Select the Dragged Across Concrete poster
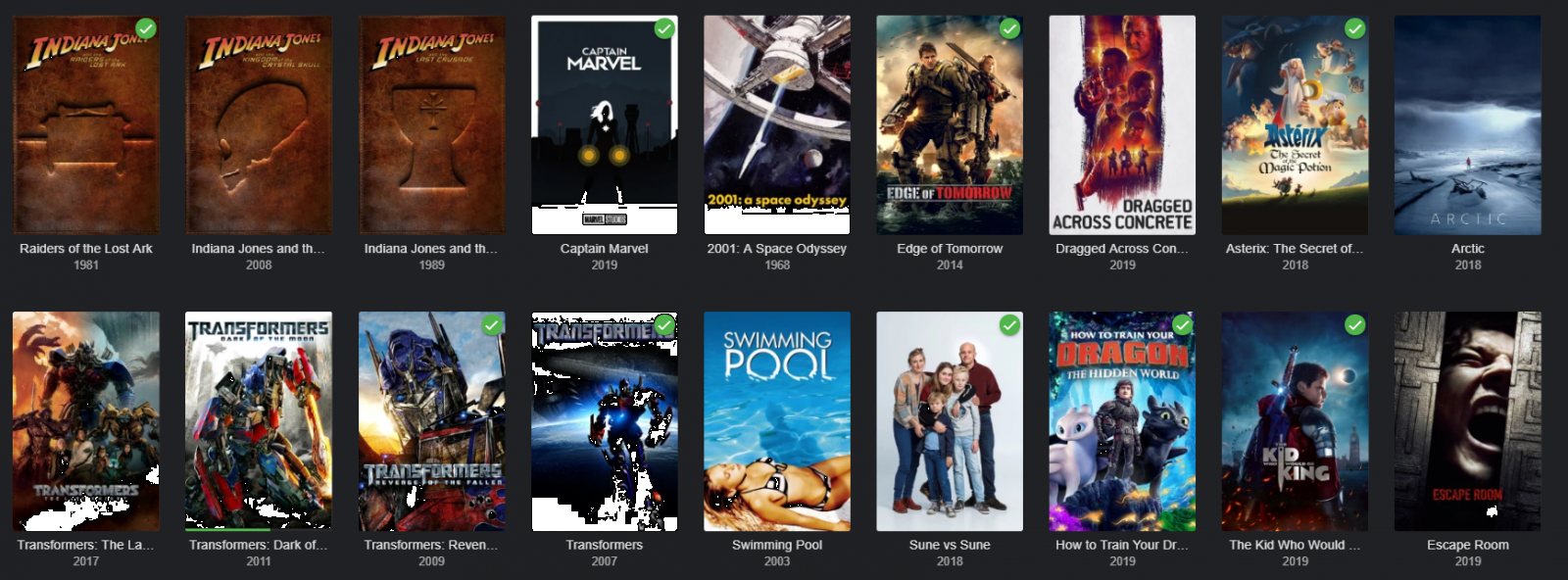The height and width of the screenshot is (580, 1568). coord(1122,125)
